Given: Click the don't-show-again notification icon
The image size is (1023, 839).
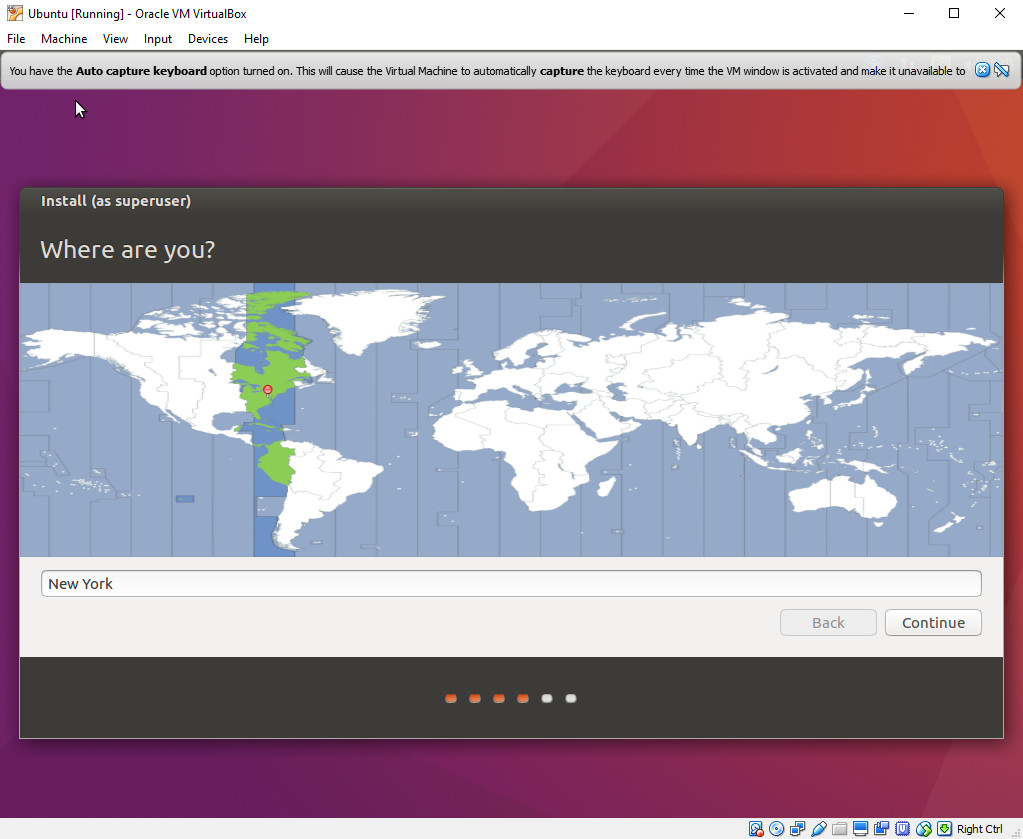Looking at the screenshot, I should coord(1002,70).
